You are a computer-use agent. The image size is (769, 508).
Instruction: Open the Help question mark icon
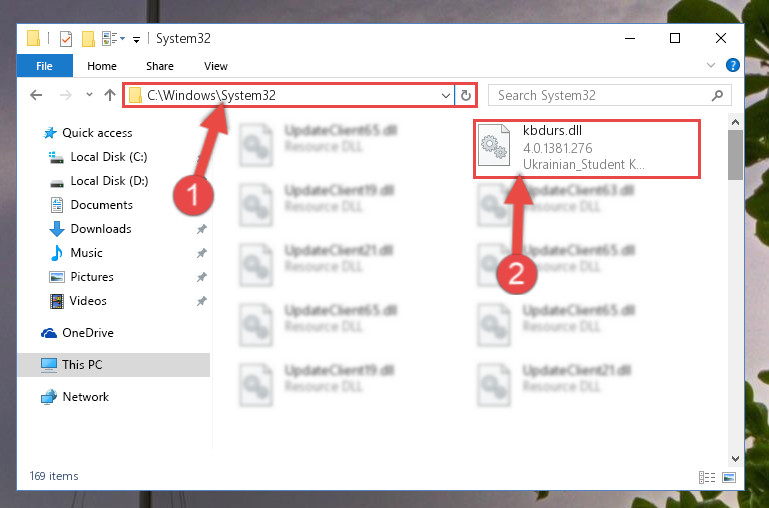[x=733, y=65]
